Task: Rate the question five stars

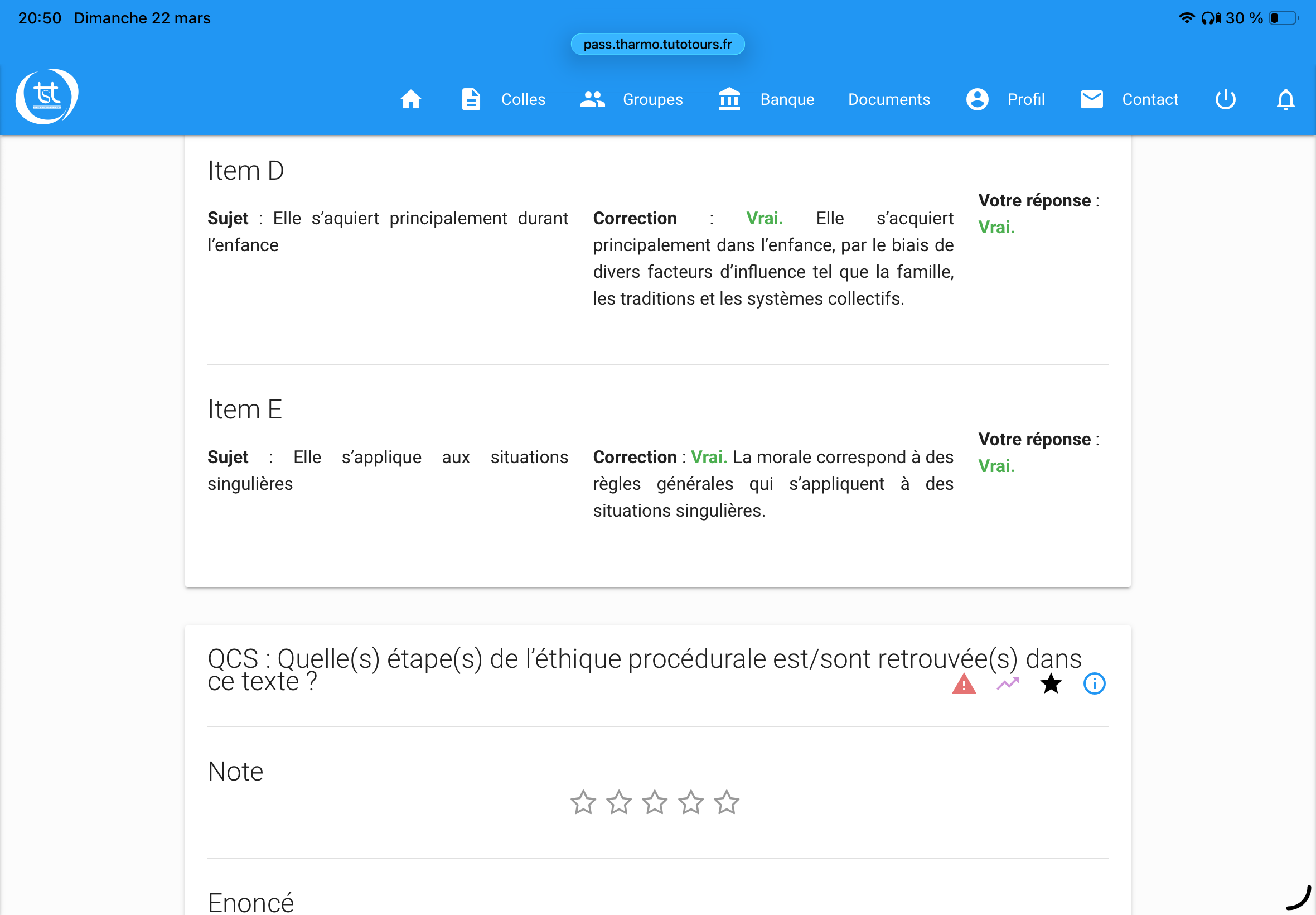Action: point(727,802)
